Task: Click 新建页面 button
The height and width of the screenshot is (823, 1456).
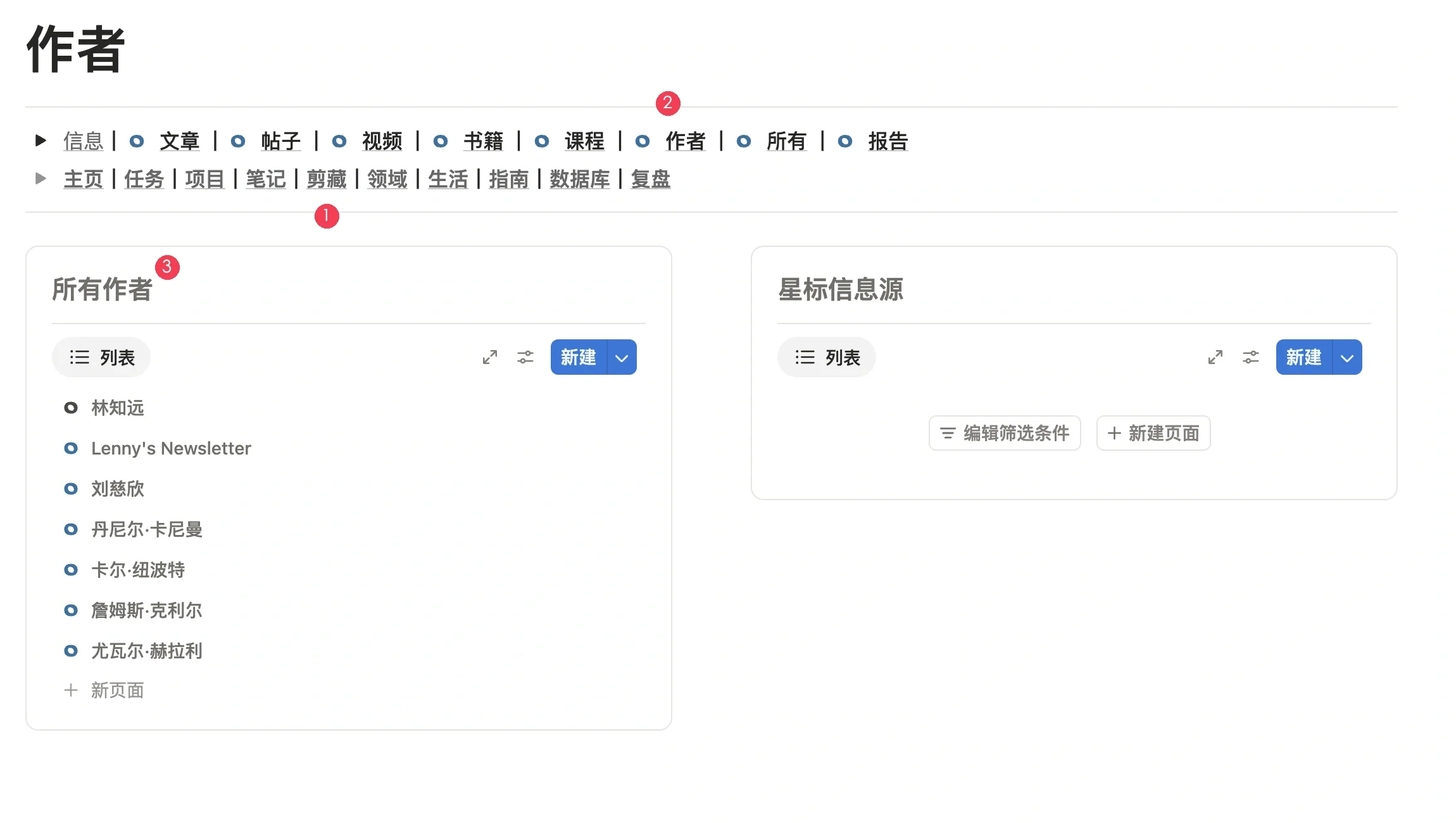Action: (x=1153, y=433)
